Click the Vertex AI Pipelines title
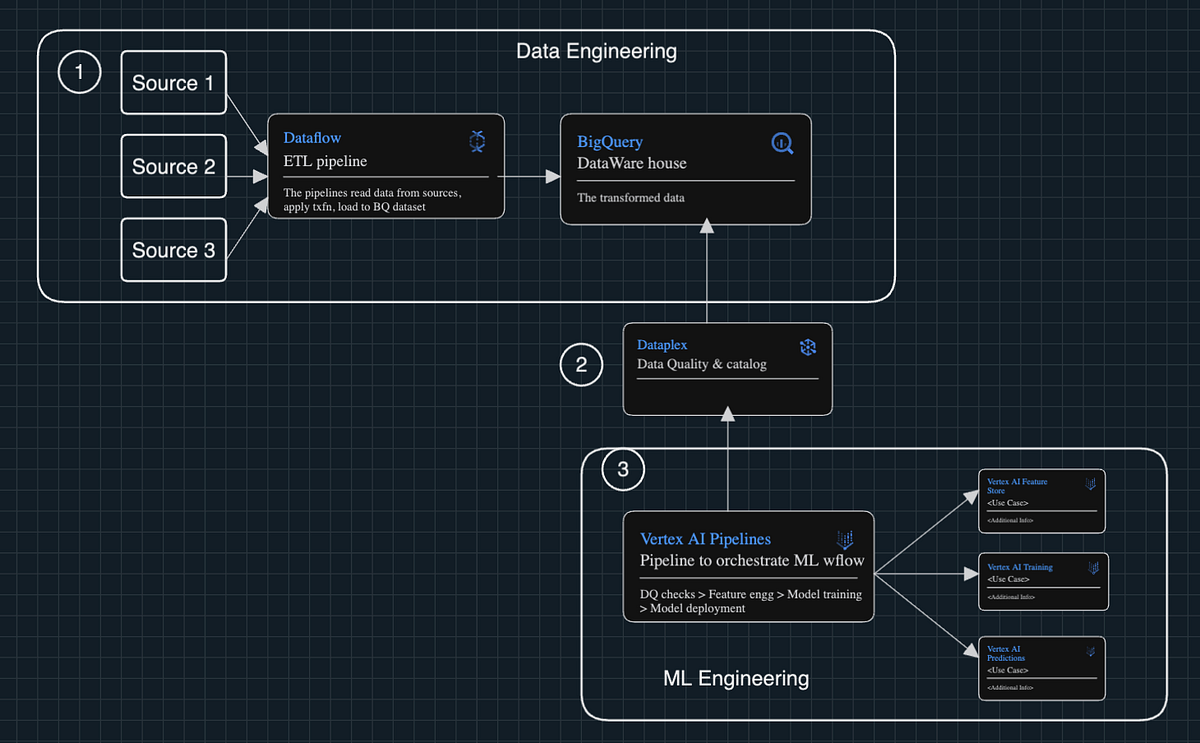The height and width of the screenshot is (743, 1200). pos(705,538)
